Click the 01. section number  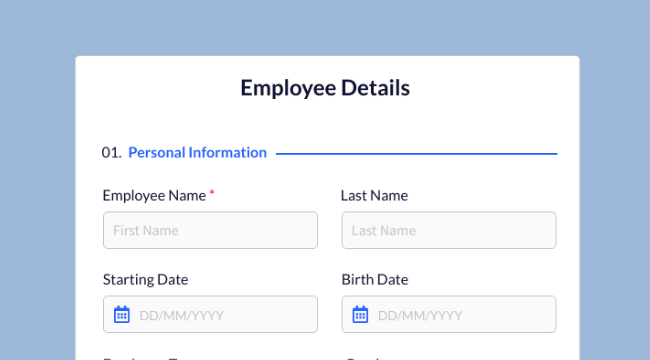tap(112, 153)
